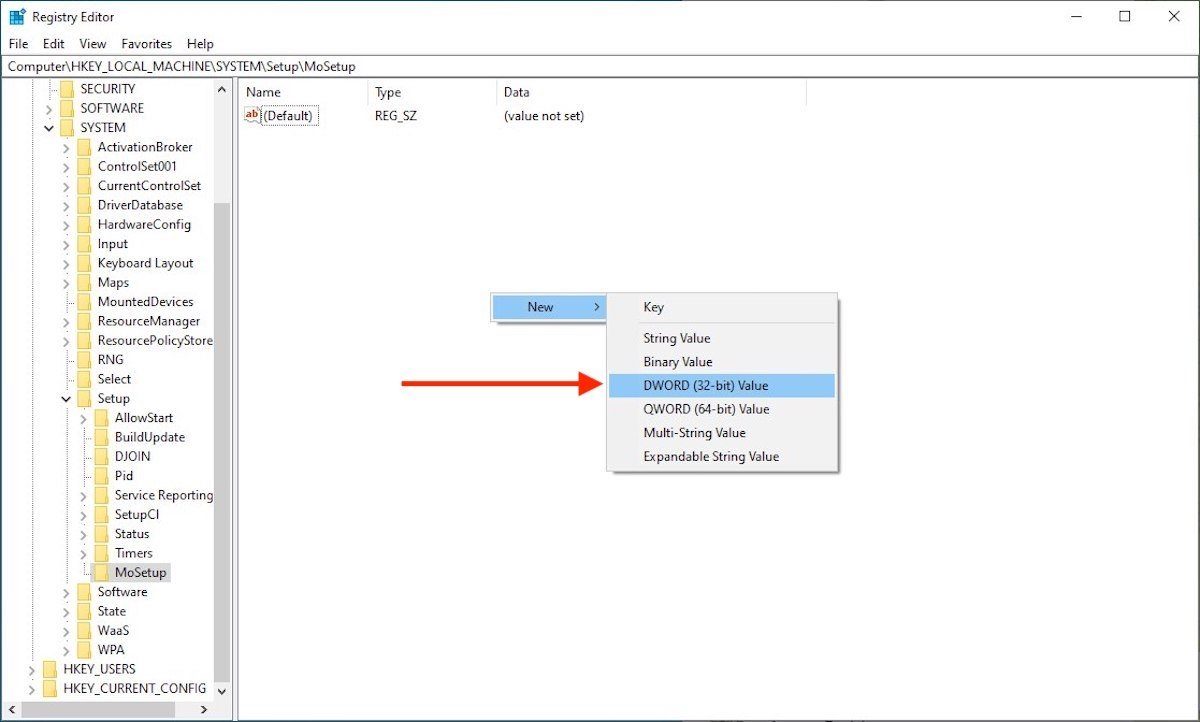Expand the Service Reporting key
The width and height of the screenshot is (1200, 722).
[84, 496]
